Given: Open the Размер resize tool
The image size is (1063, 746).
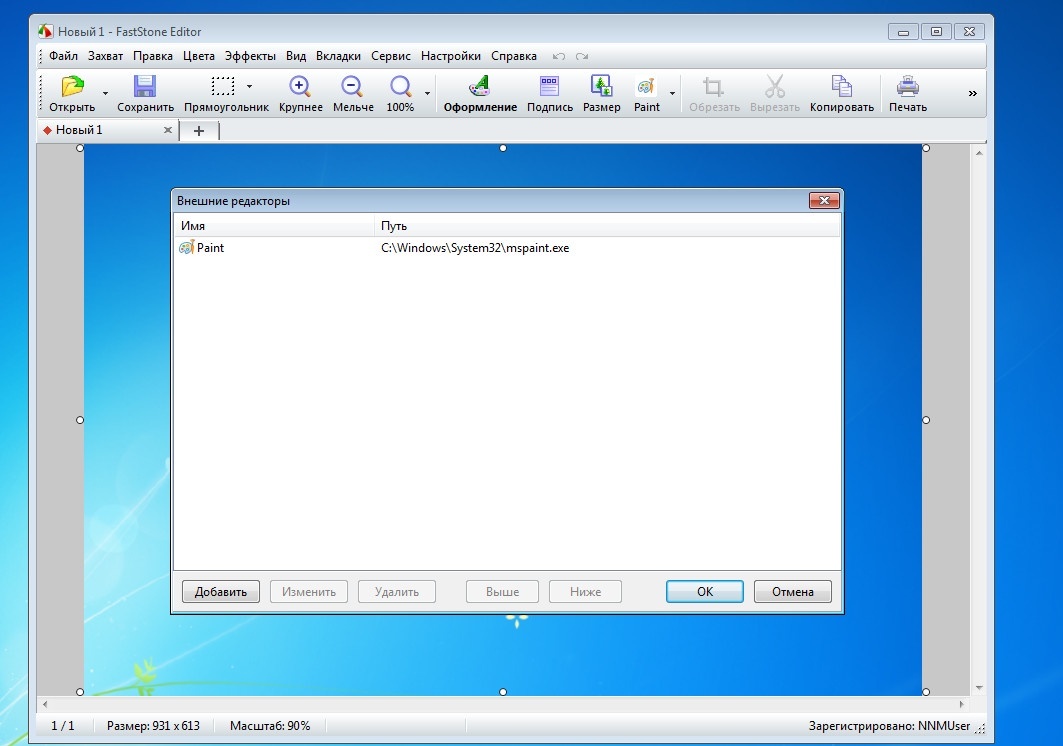Looking at the screenshot, I should (x=601, y=94).
